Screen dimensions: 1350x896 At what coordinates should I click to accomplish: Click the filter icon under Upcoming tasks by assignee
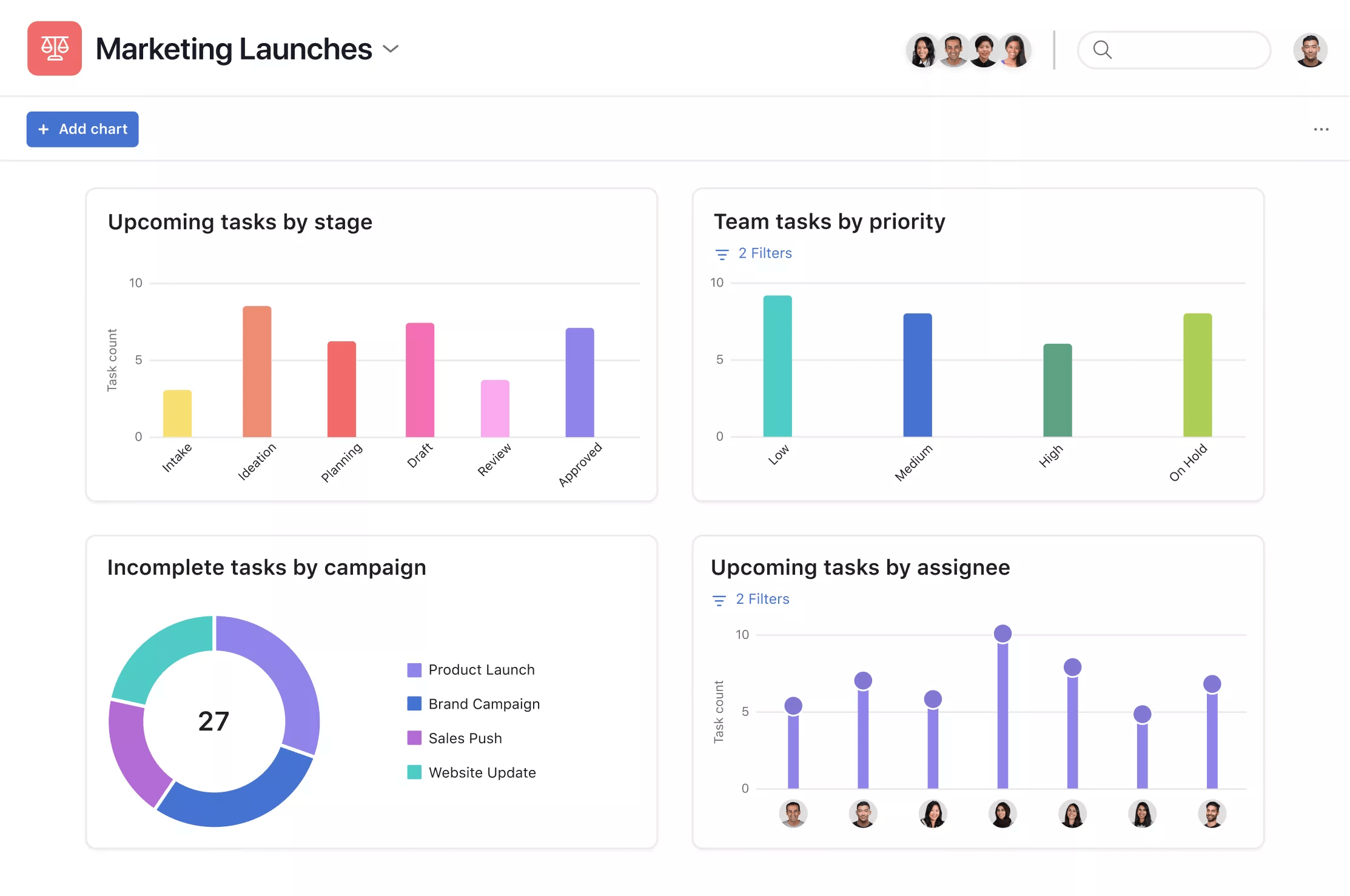click(x=719, y=600)
